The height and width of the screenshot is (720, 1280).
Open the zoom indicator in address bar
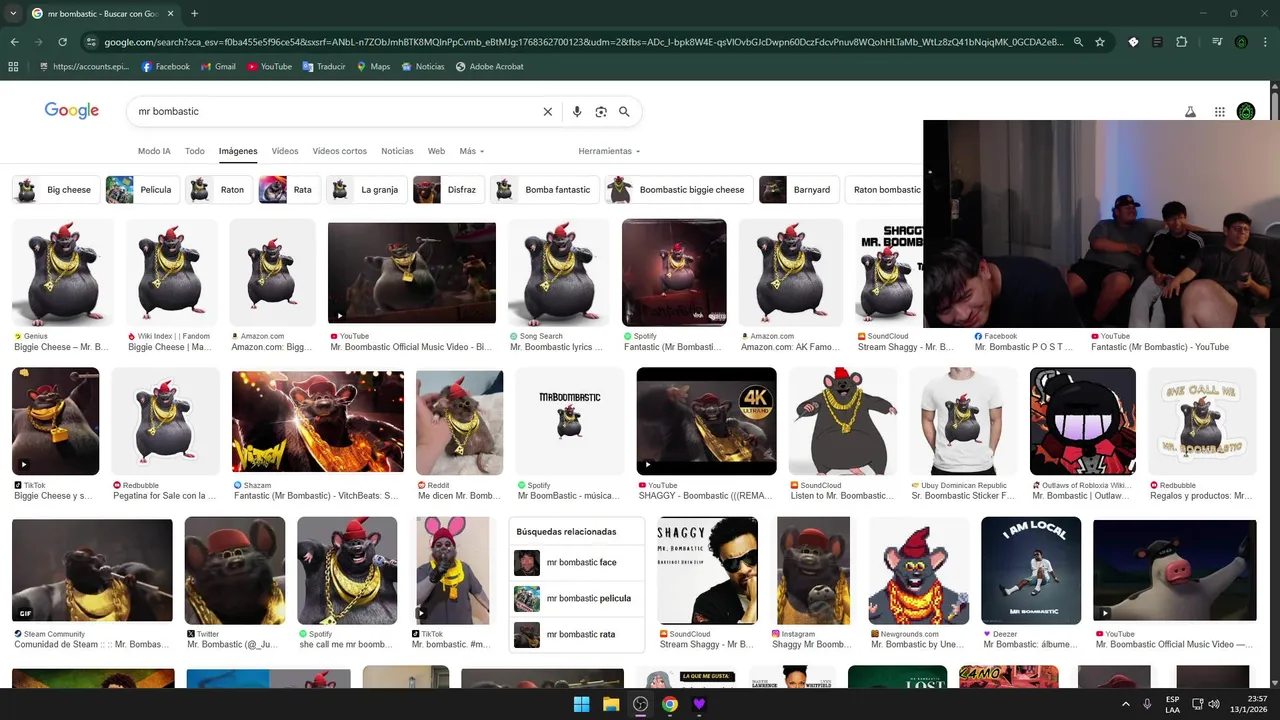pyautogui.click(x=1078, y=42)
